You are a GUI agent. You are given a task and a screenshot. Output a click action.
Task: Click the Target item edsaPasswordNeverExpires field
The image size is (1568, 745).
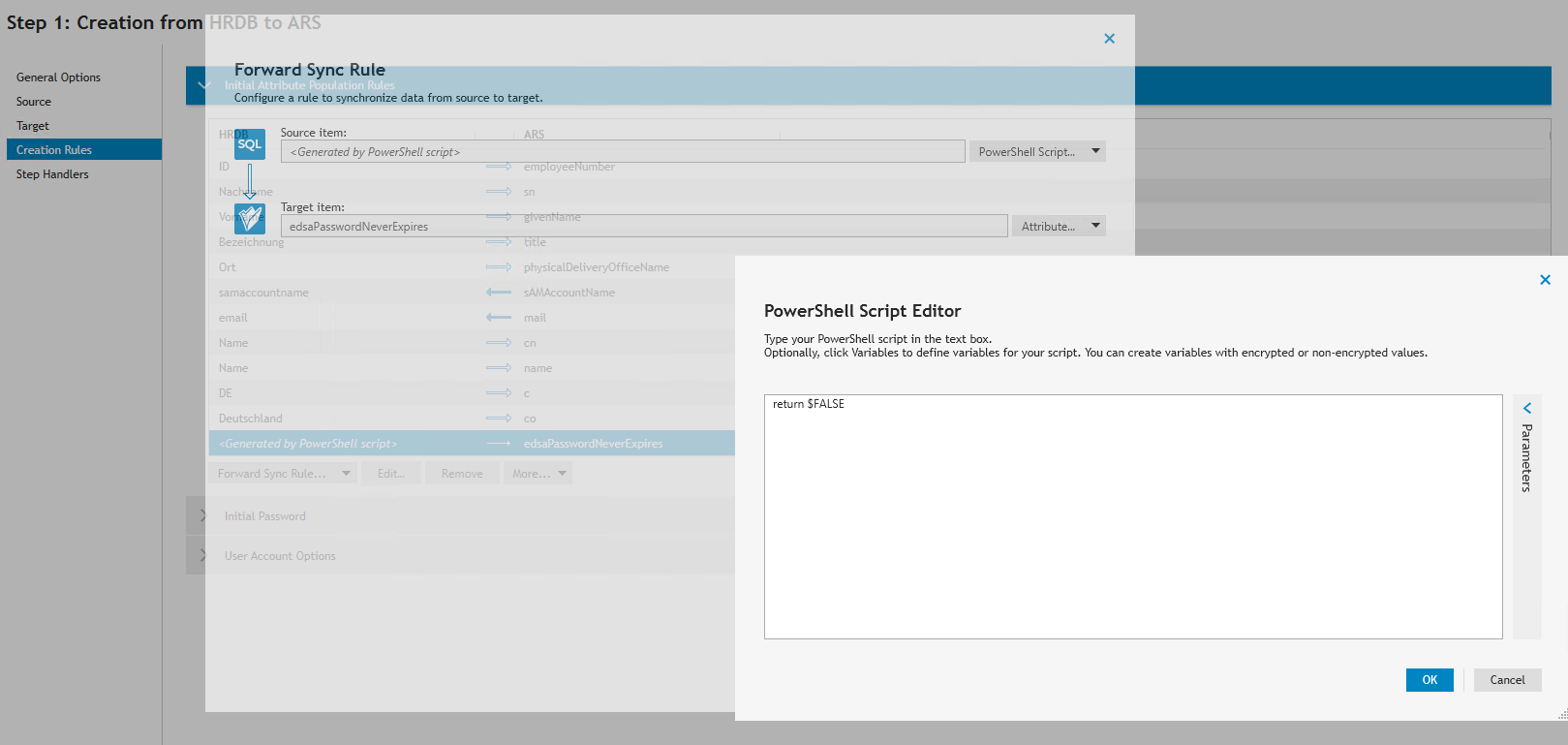[x=644, y=227]
